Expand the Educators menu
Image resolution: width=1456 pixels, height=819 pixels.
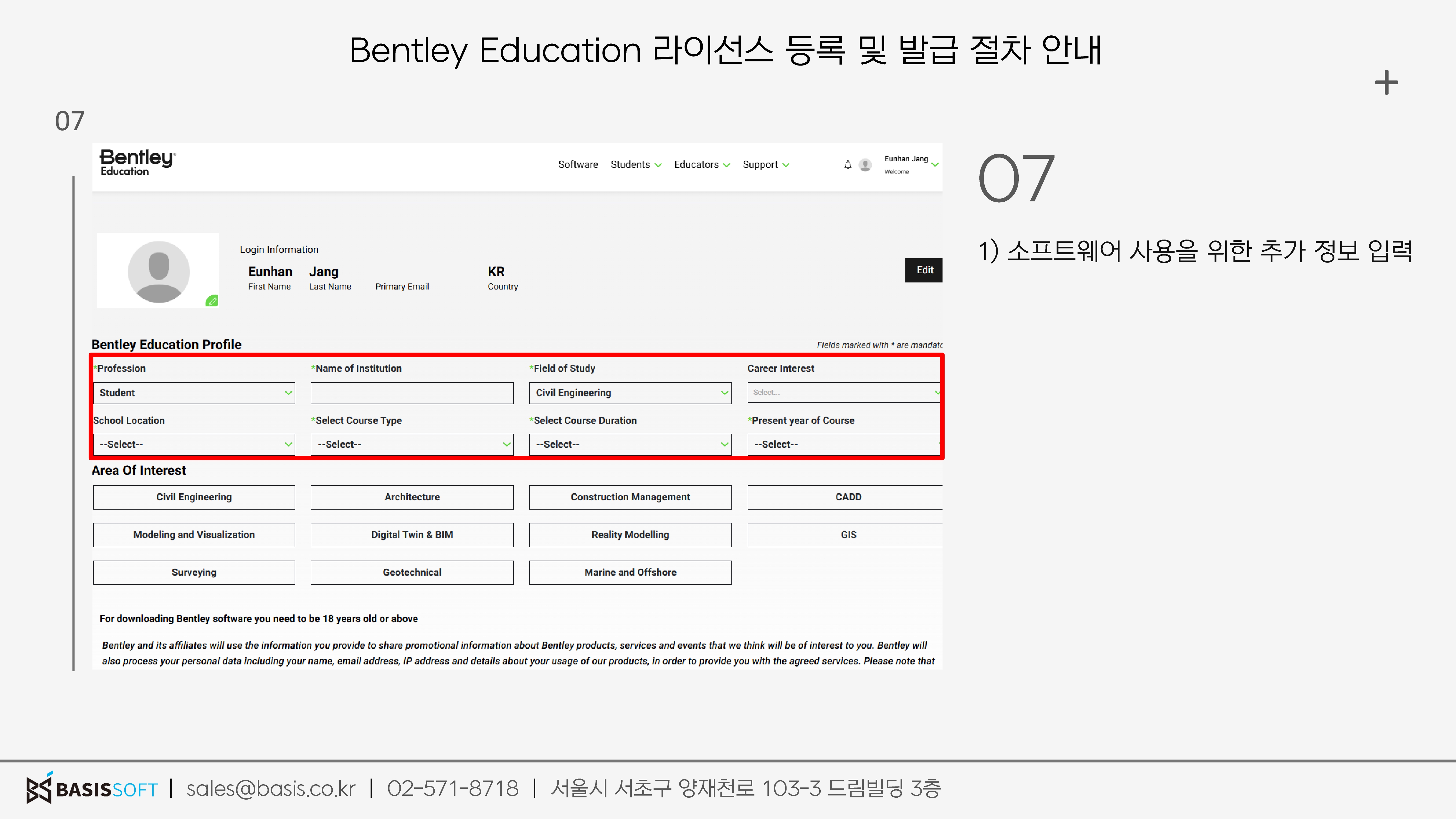point(702,165)
